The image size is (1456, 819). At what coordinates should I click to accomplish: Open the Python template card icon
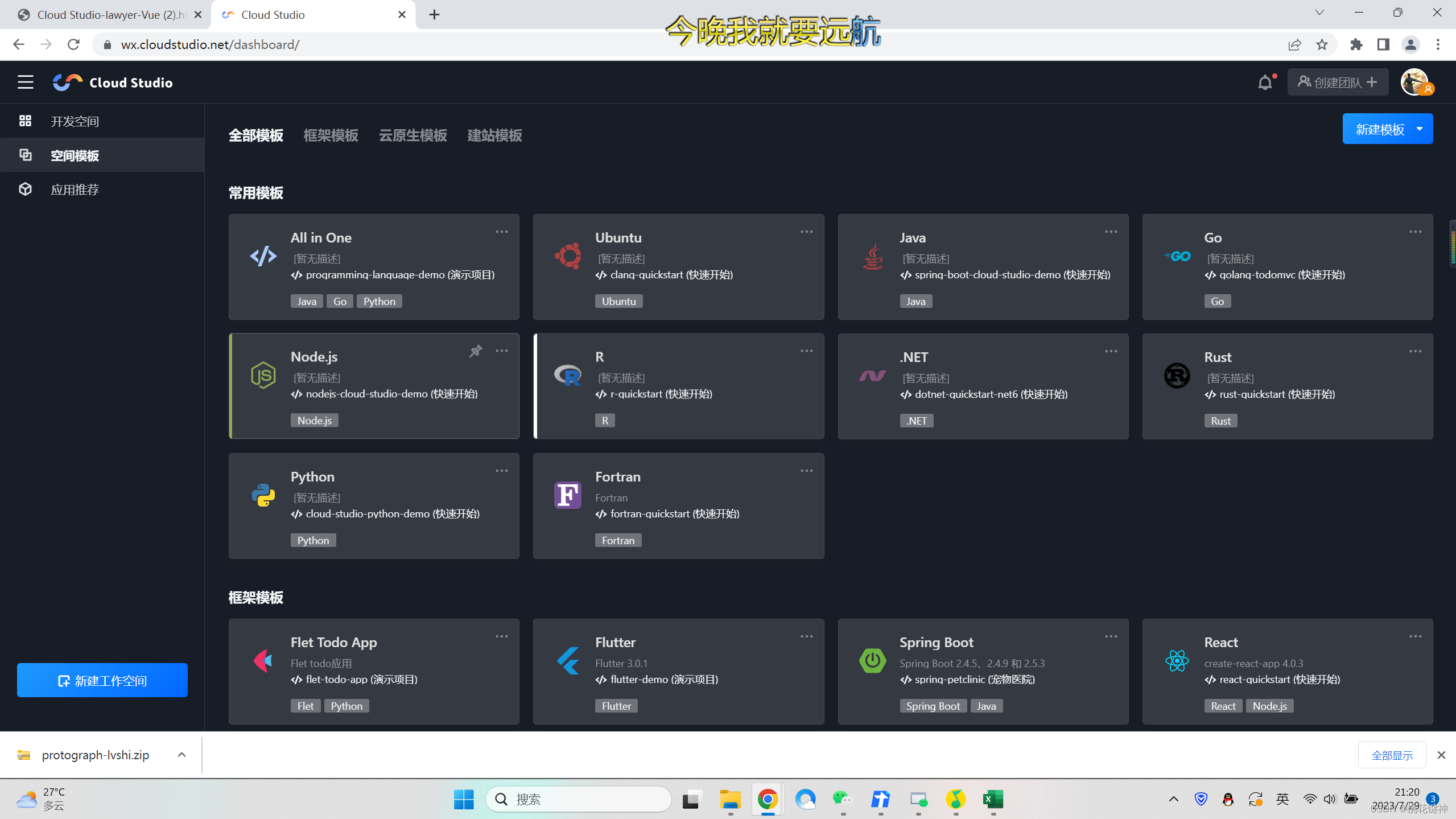point(263,495)
